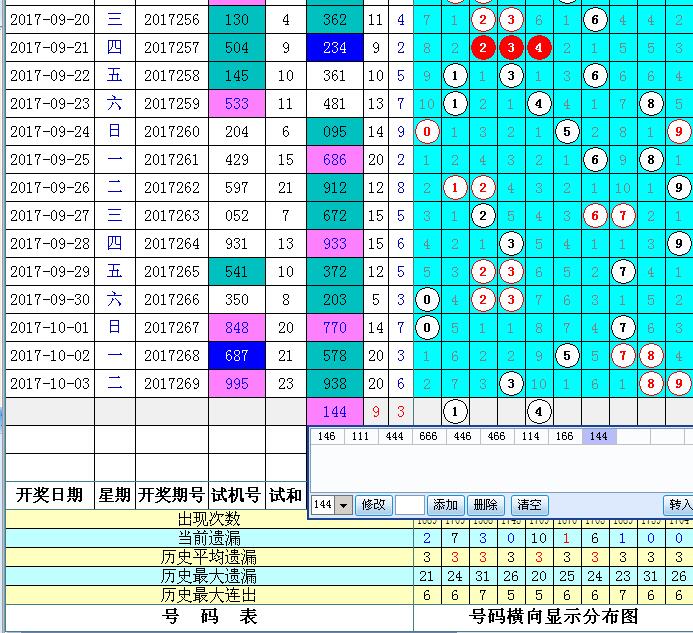This screenshot has height=633, width=693.
Task: Clear the list with 清空
Action: [x=530, y=505]
